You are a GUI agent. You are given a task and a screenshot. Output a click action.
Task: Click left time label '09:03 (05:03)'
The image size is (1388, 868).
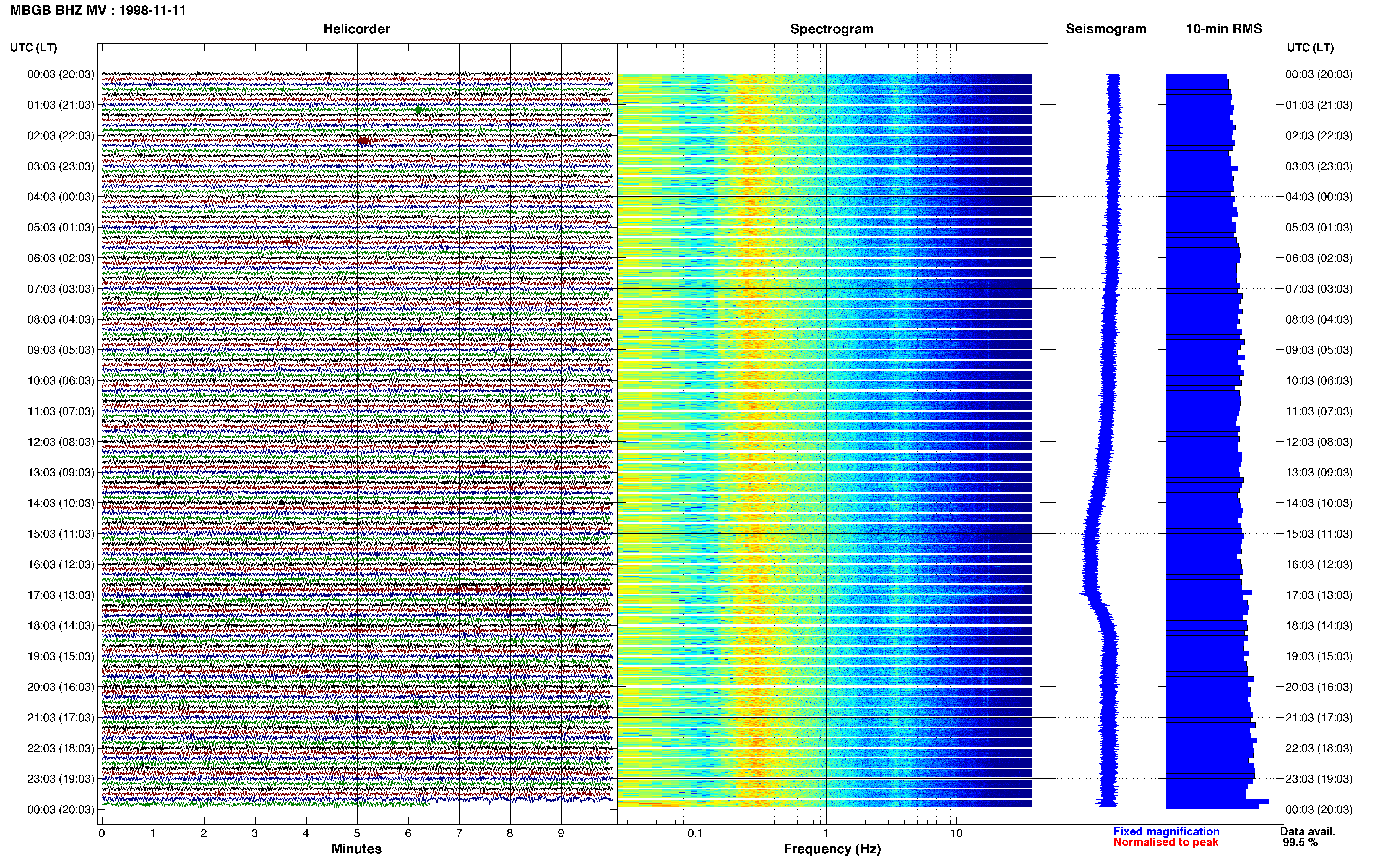pyautogui.click(x=60, y=350)
